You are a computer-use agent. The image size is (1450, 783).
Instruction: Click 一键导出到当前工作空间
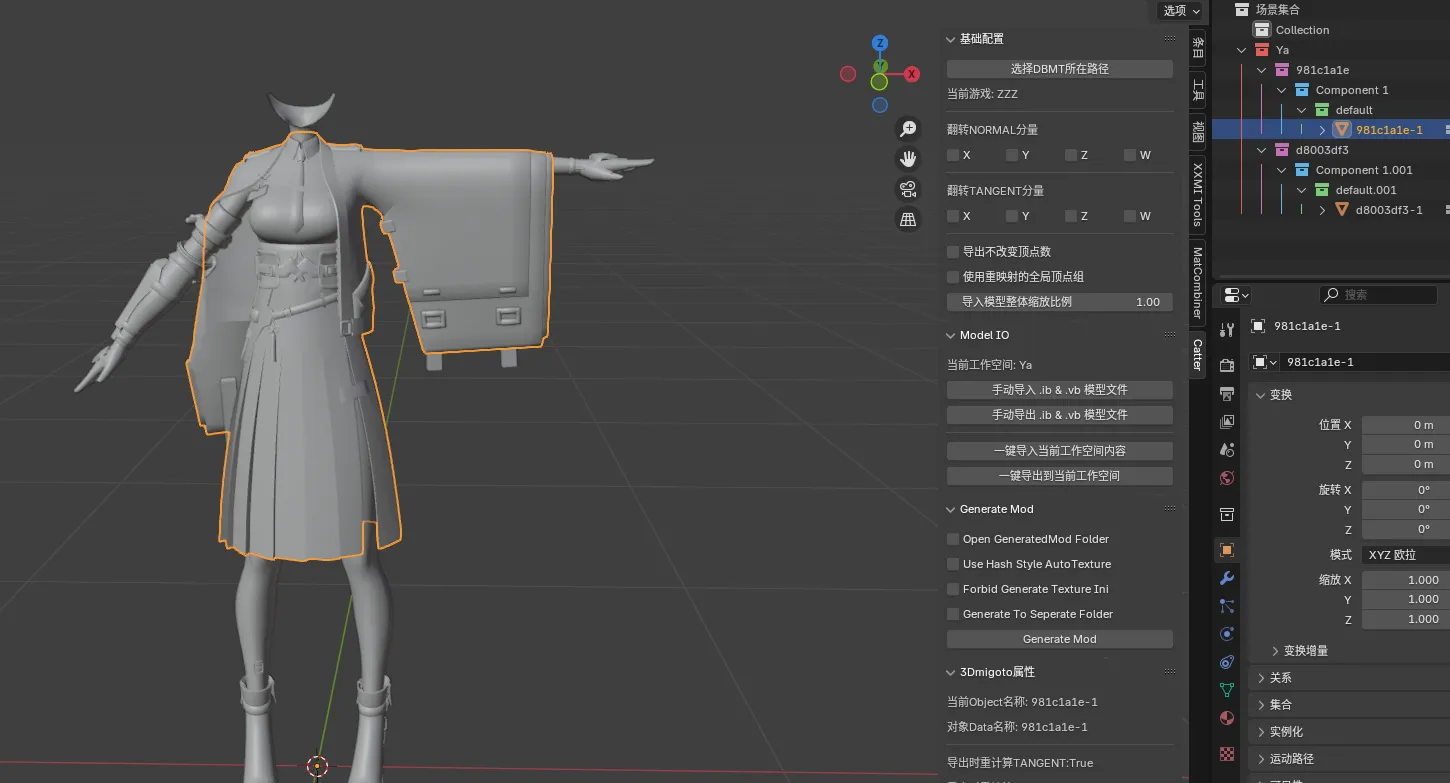pos(1060,476)
